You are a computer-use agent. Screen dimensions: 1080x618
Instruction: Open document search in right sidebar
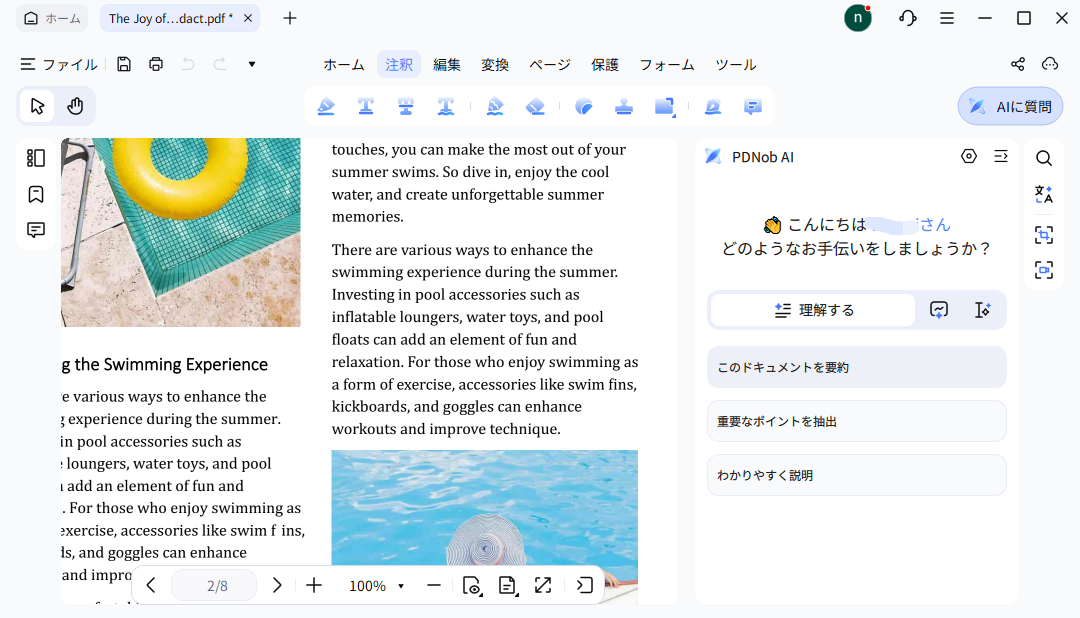[1043, 158]
